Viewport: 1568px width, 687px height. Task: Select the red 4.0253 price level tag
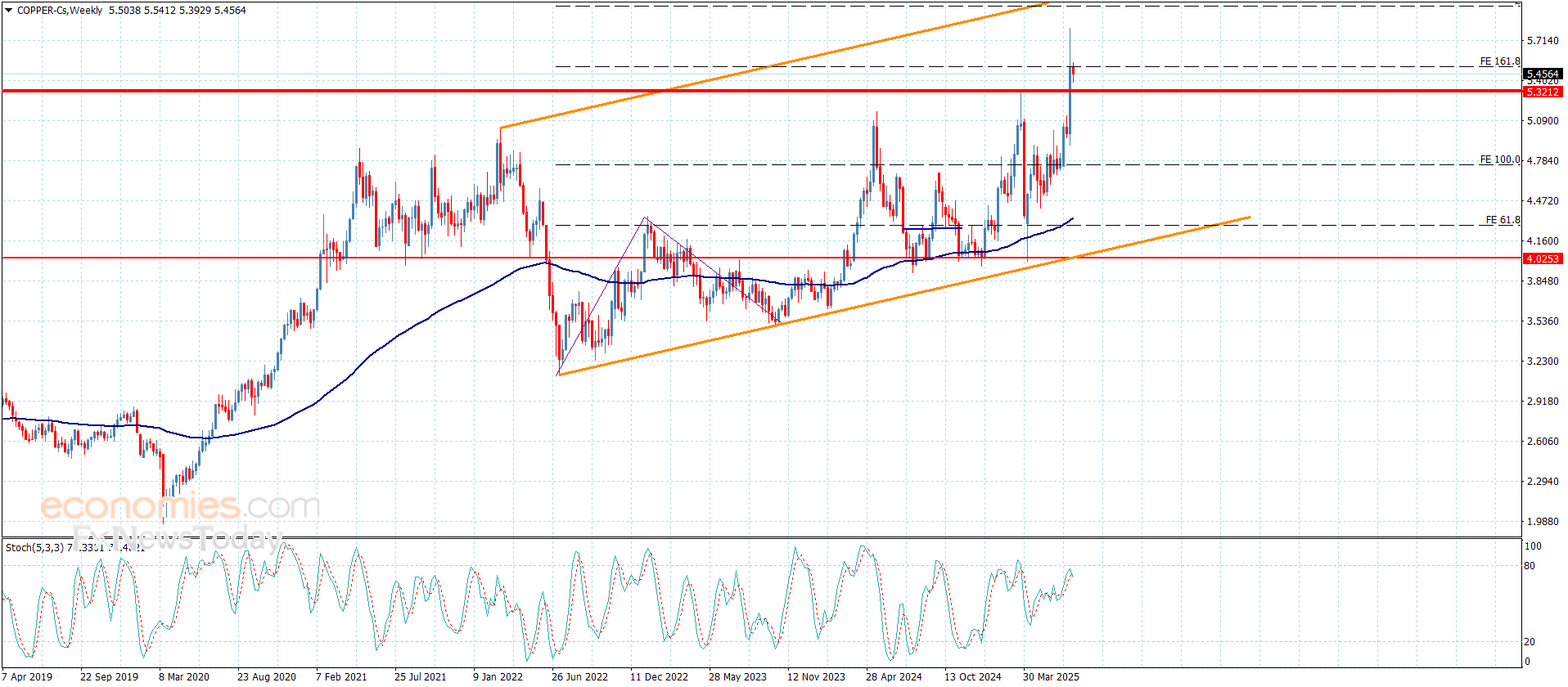click(x=1543, y=258)
